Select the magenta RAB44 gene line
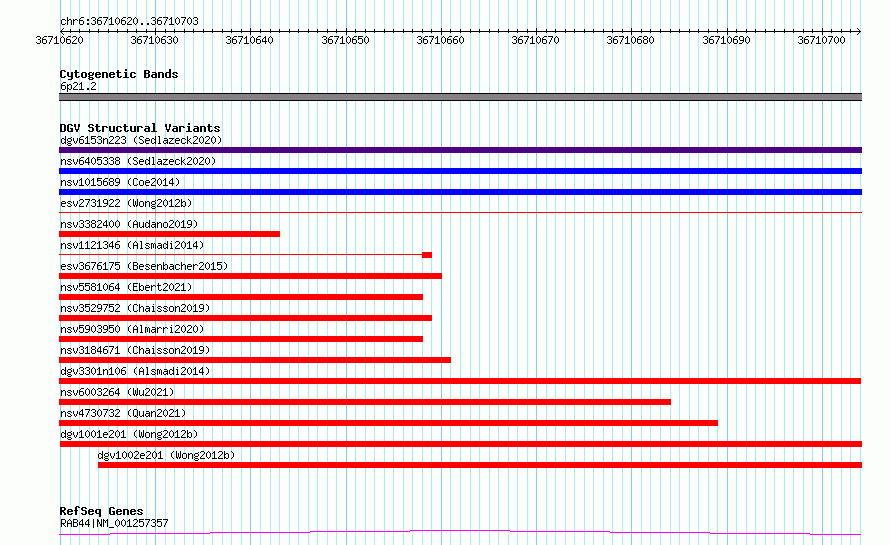 tap(460, 533)
